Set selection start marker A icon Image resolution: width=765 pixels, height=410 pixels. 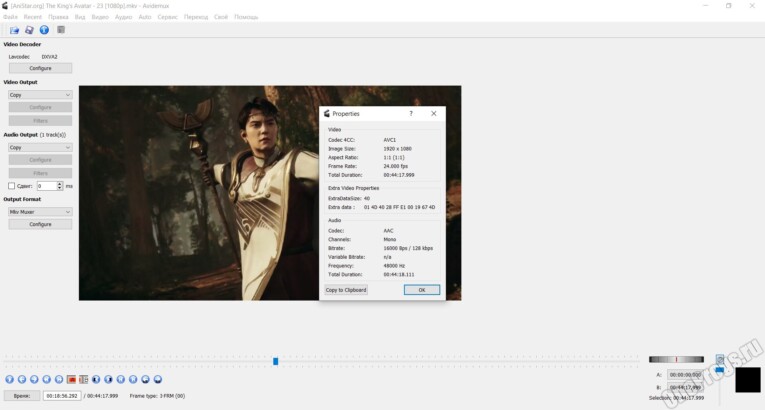[71, 379]
